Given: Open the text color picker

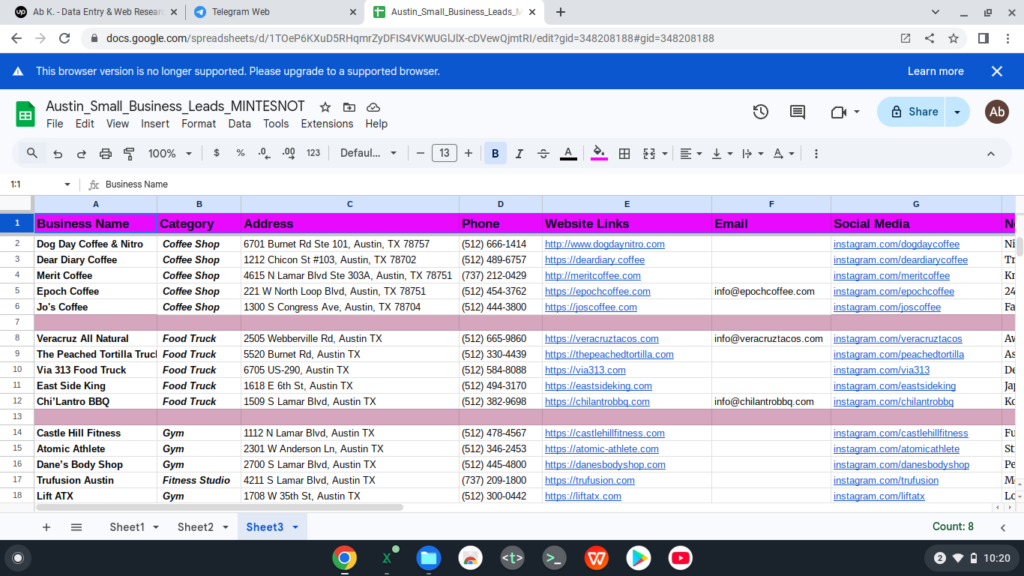Looking at the screenshot, I should click(568, 153).
